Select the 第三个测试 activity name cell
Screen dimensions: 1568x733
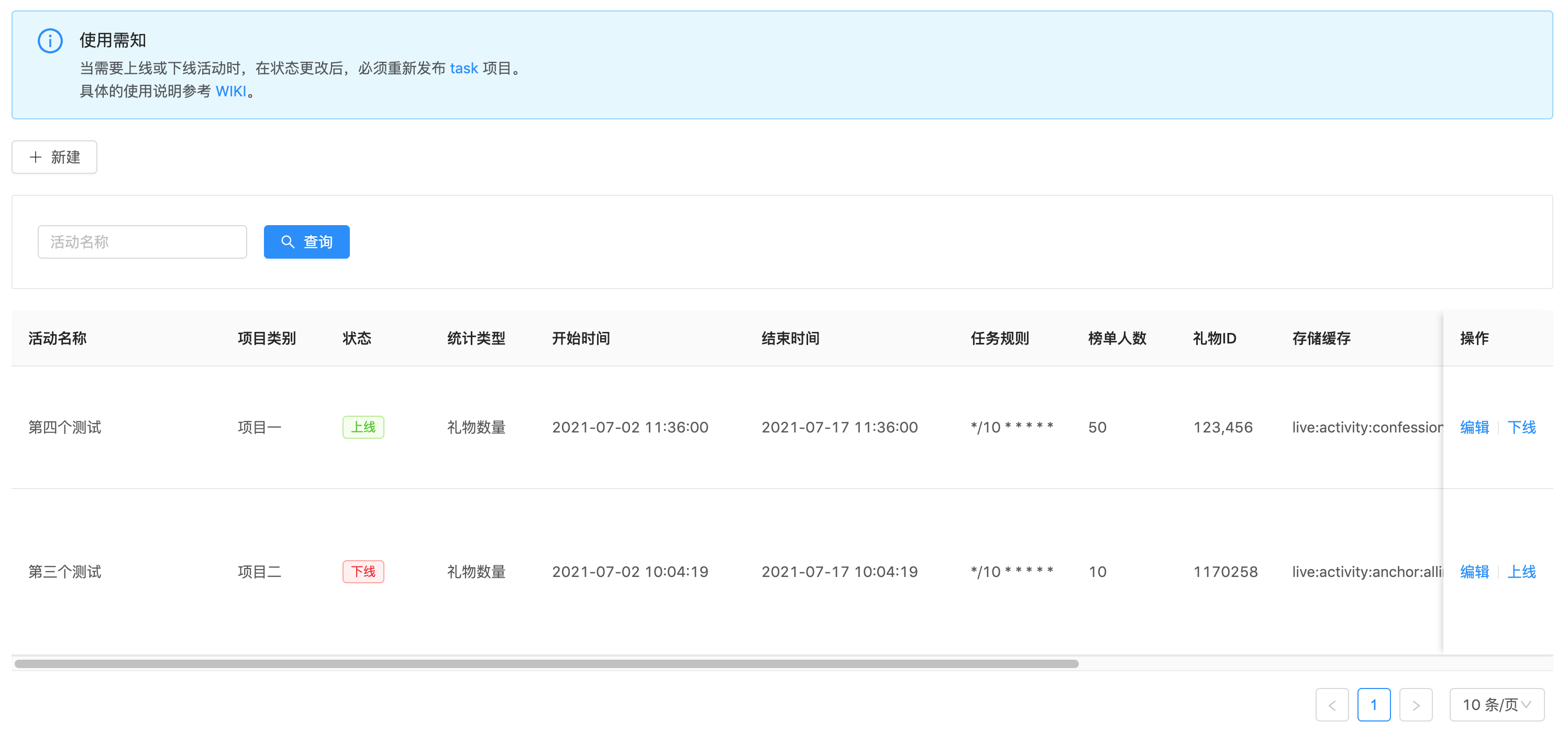(x=65, y=572)
